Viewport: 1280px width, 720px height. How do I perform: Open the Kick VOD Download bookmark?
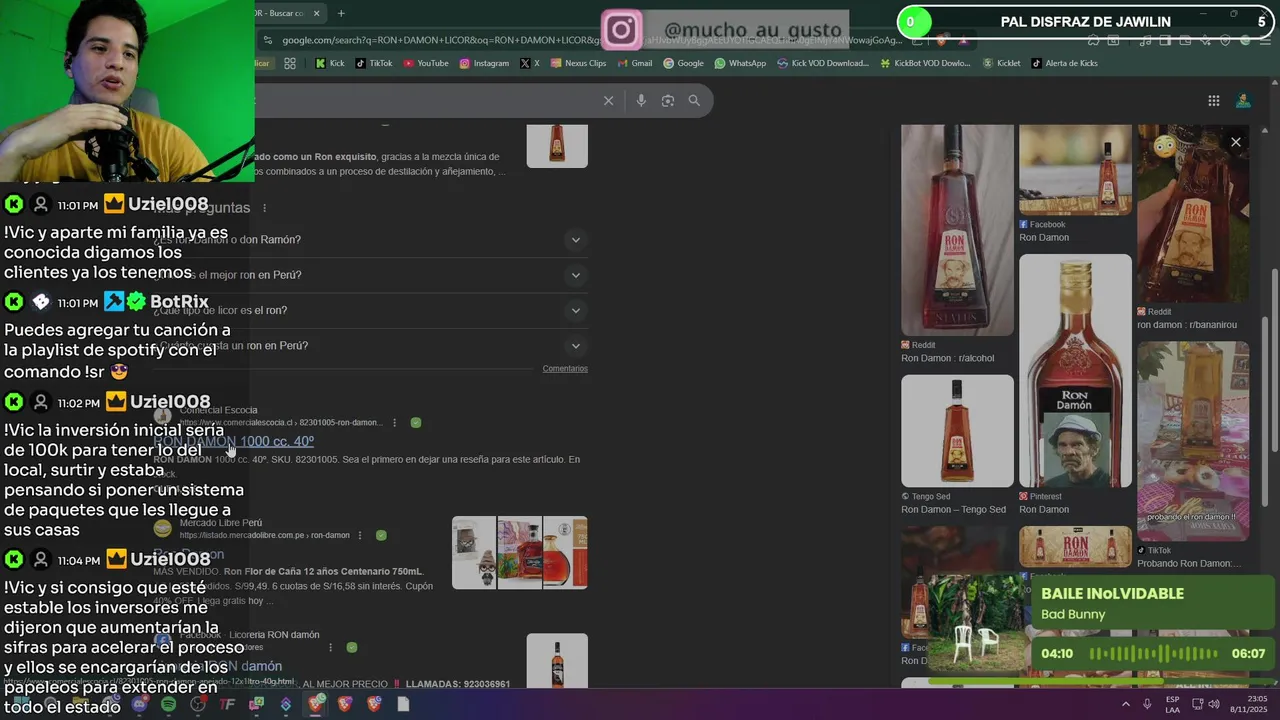823,63
